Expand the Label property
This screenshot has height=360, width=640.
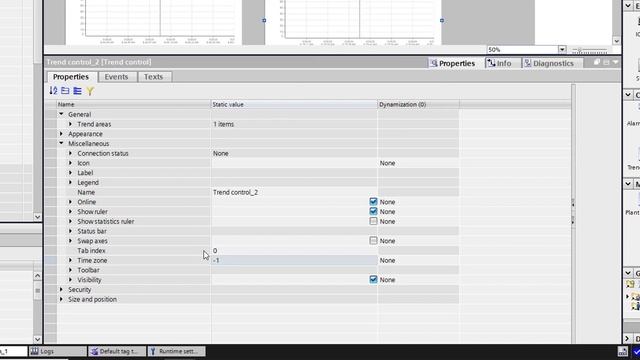[70, 173]
